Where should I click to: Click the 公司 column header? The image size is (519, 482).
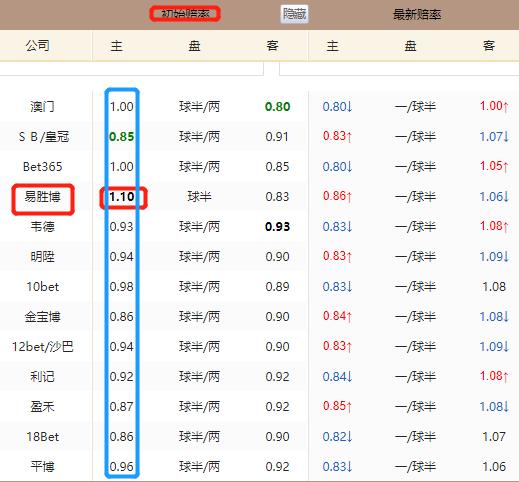(38, 46)
